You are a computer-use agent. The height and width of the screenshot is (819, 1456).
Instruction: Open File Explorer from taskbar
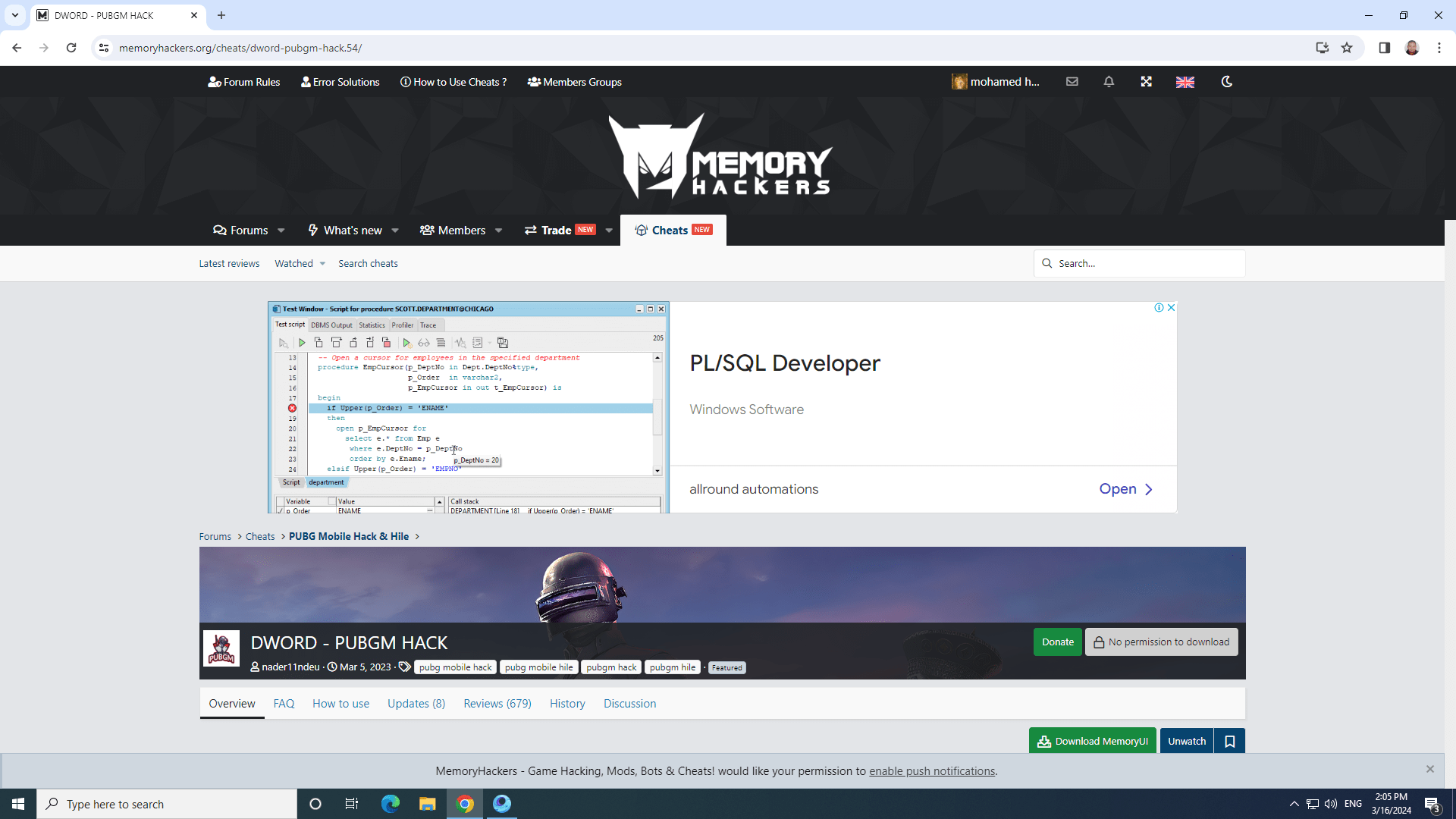pyautogui.click(x=428, y=804)
